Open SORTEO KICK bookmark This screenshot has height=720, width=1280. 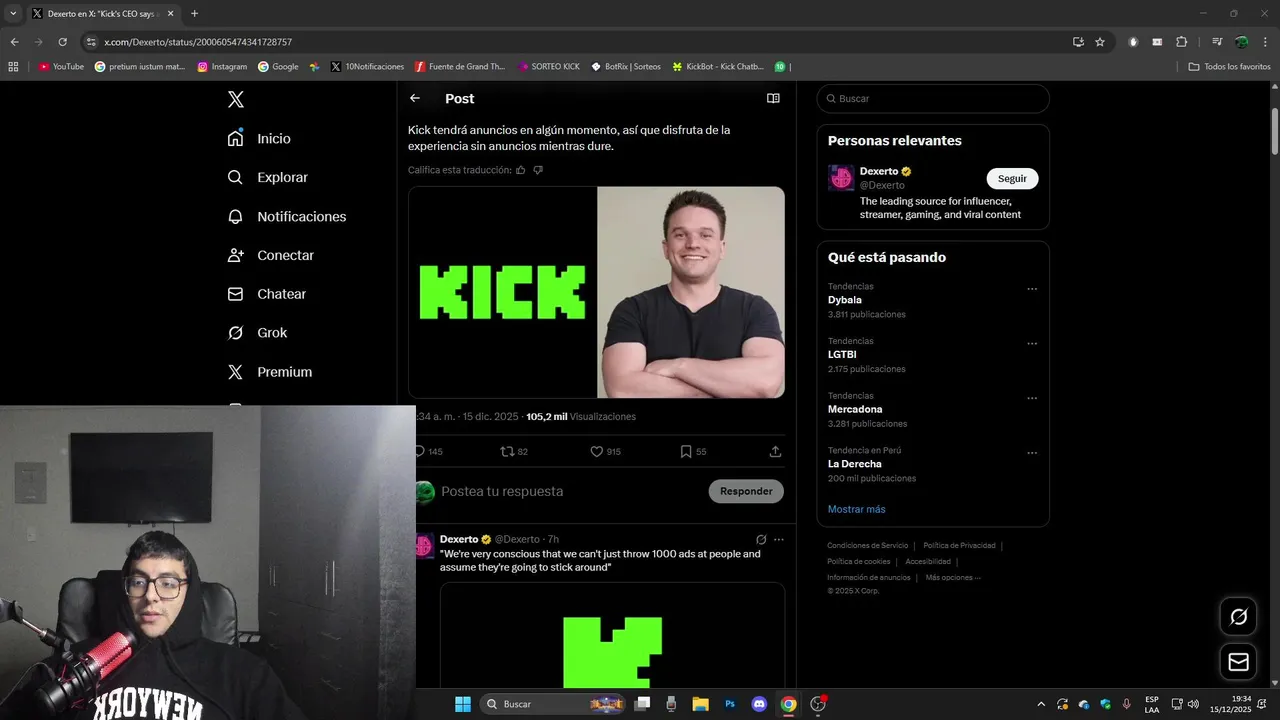pos(549,67)
